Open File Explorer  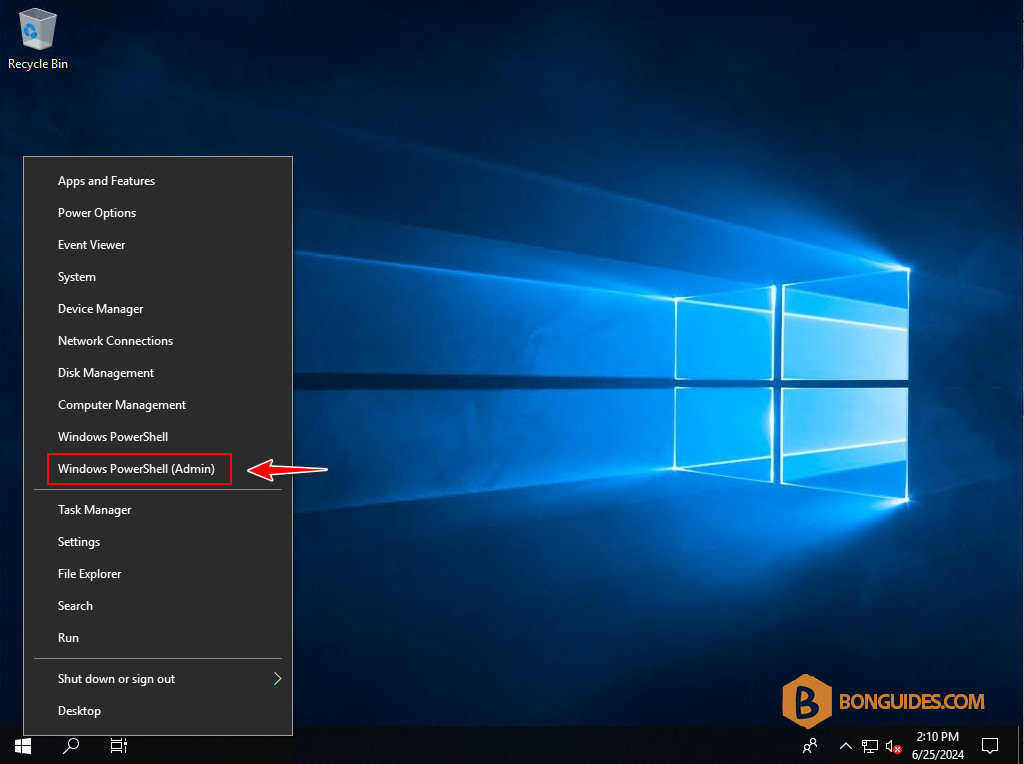pyautogui.click(x=158, y=574)
